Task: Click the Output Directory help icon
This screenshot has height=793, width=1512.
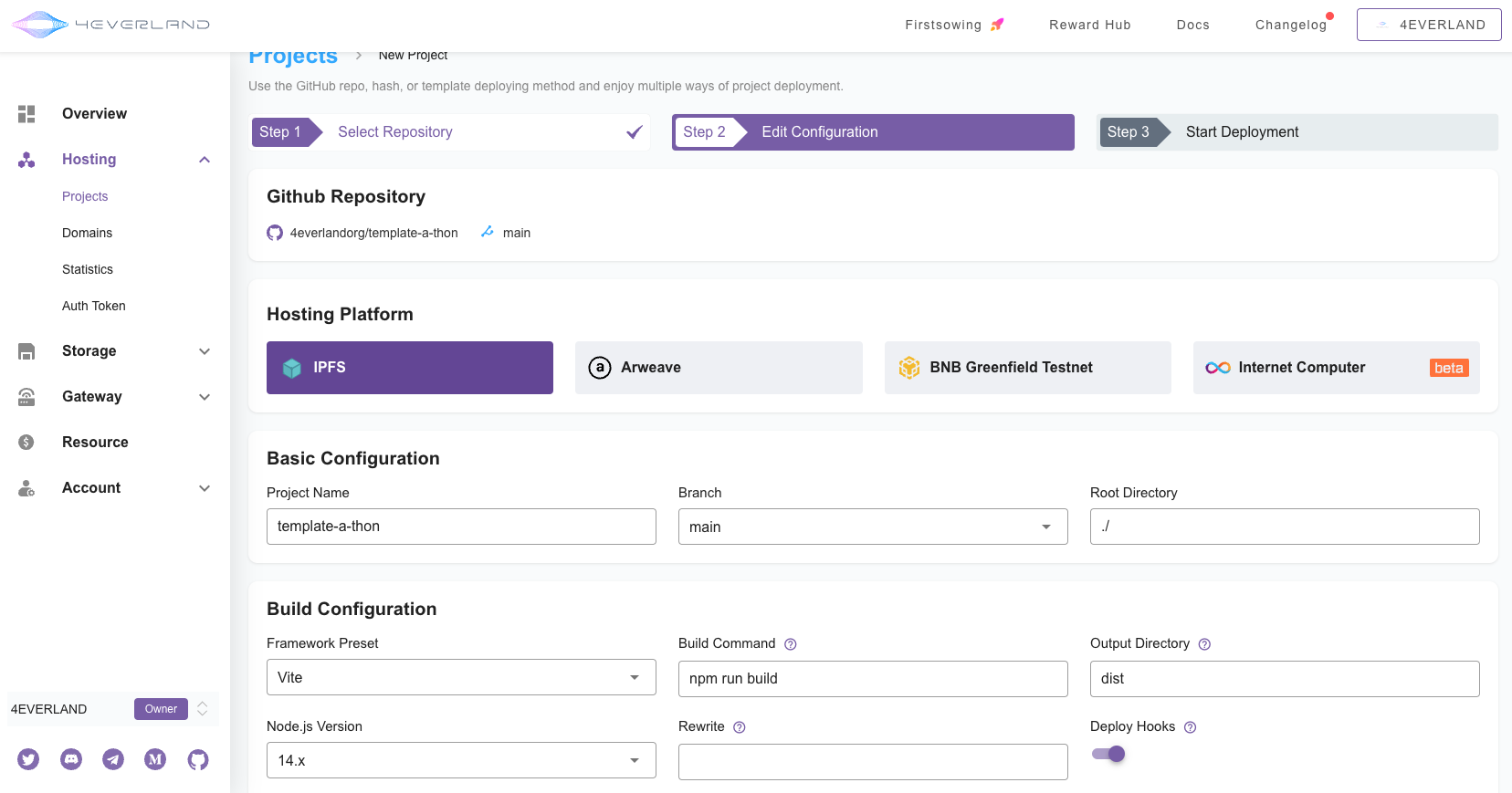Action: (x=1204, y=644)
